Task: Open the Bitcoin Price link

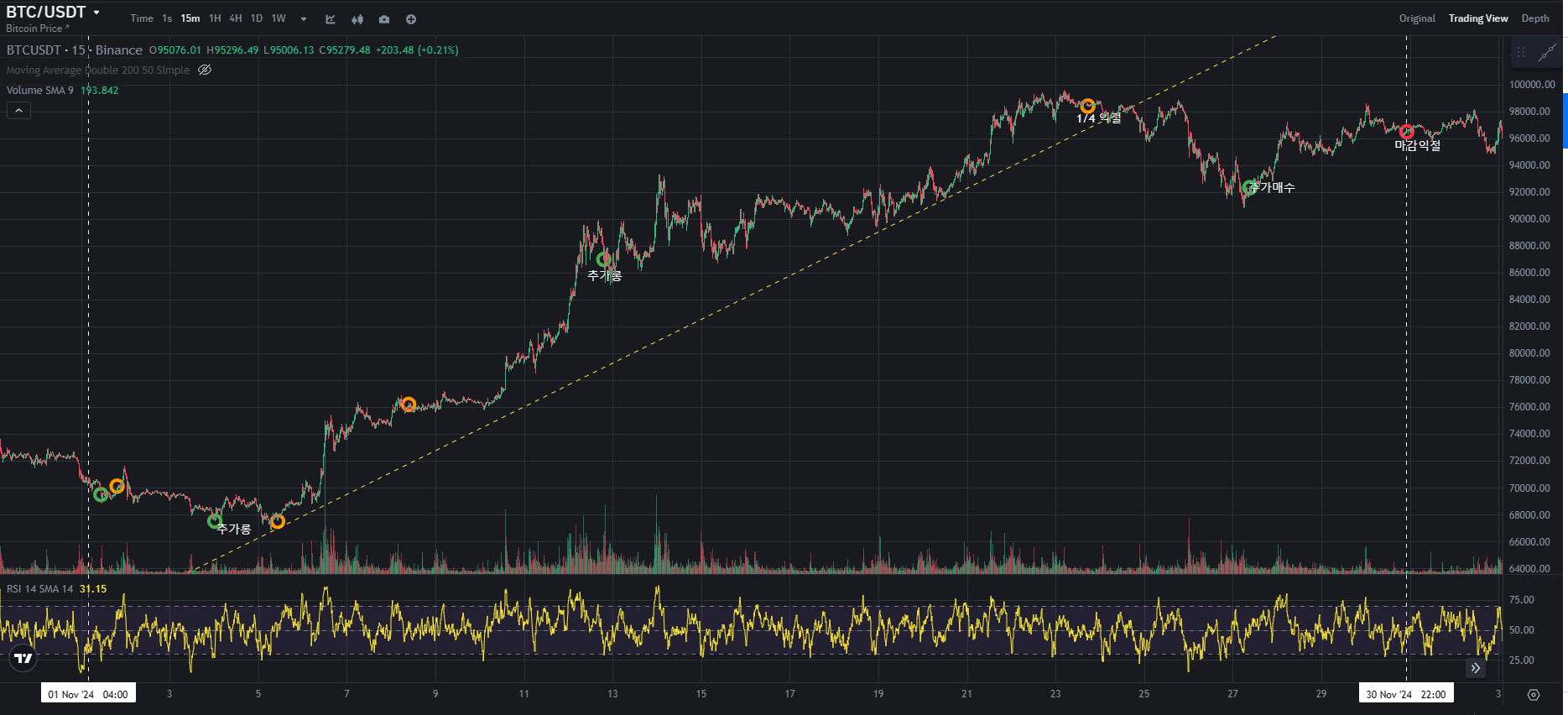Action: (x=37, y=29)
